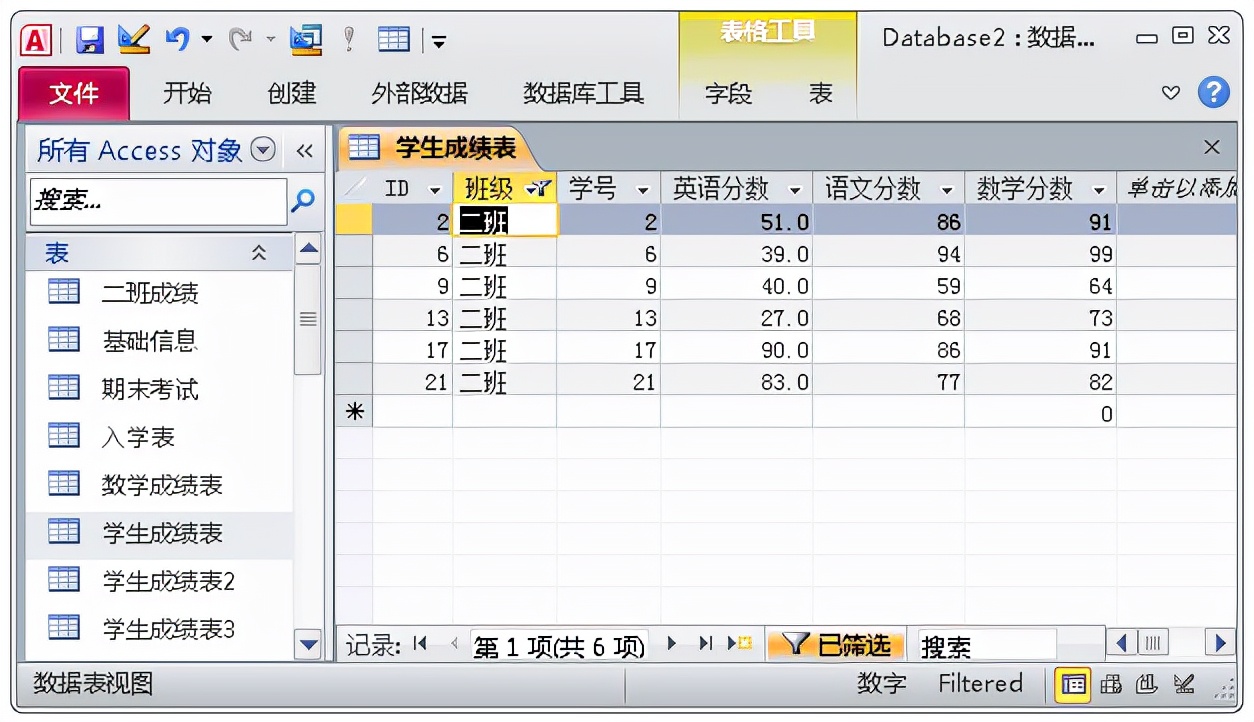Open the Undo history dropdown arrow
Viewport: 1254px width, 722px height.
click(x=207, y=40)
